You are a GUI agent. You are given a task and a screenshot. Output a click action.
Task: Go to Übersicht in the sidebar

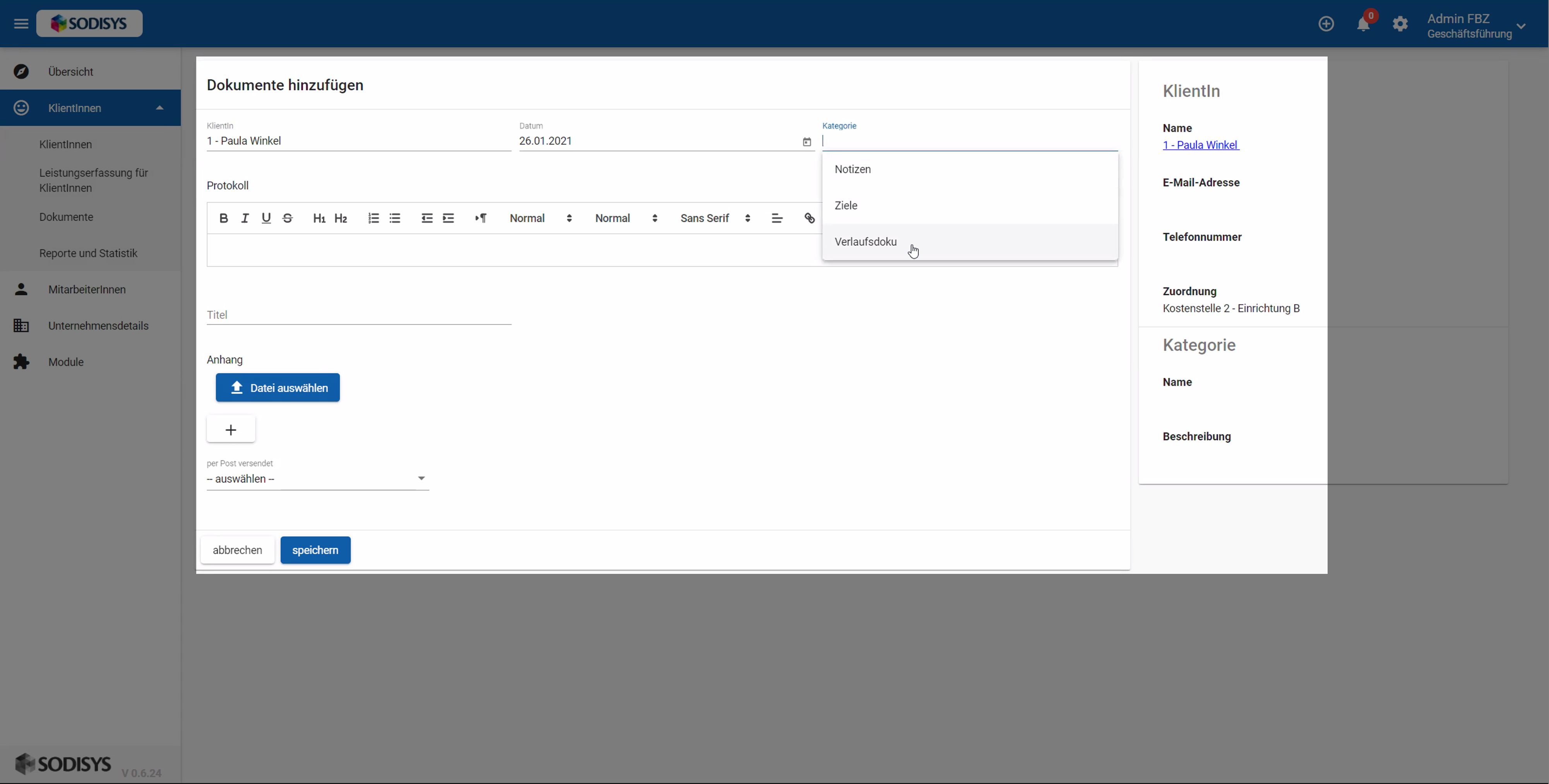pos(90,72)
